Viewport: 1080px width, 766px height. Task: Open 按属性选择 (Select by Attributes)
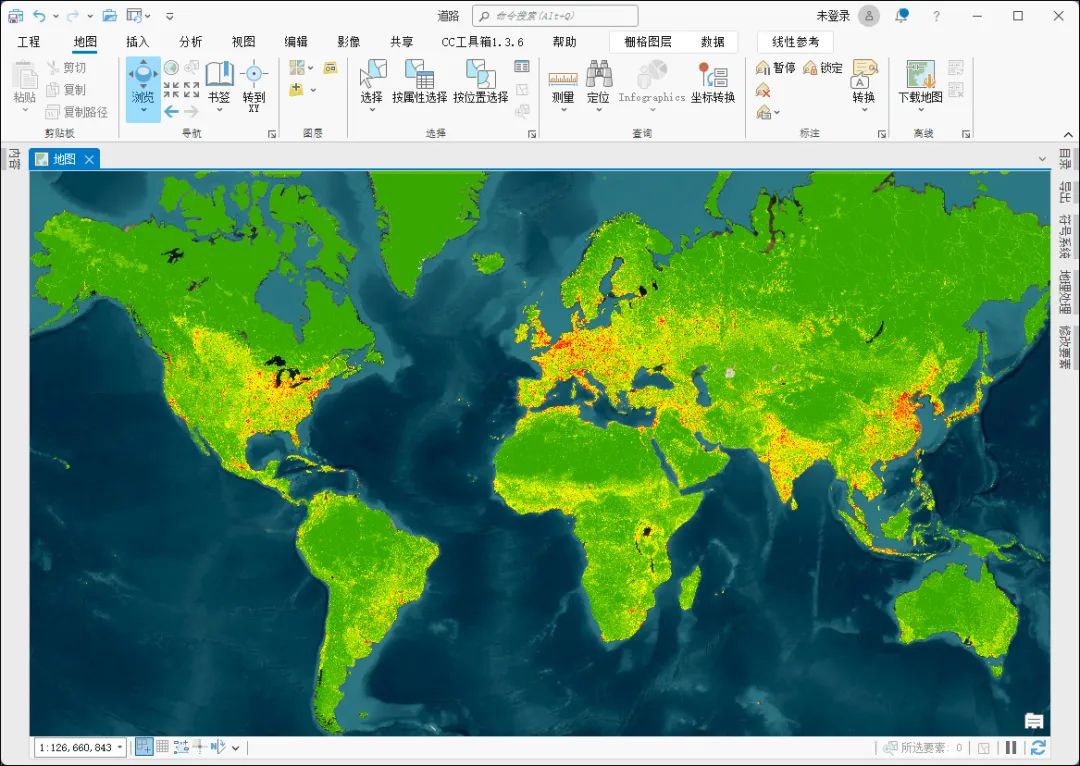419,83
